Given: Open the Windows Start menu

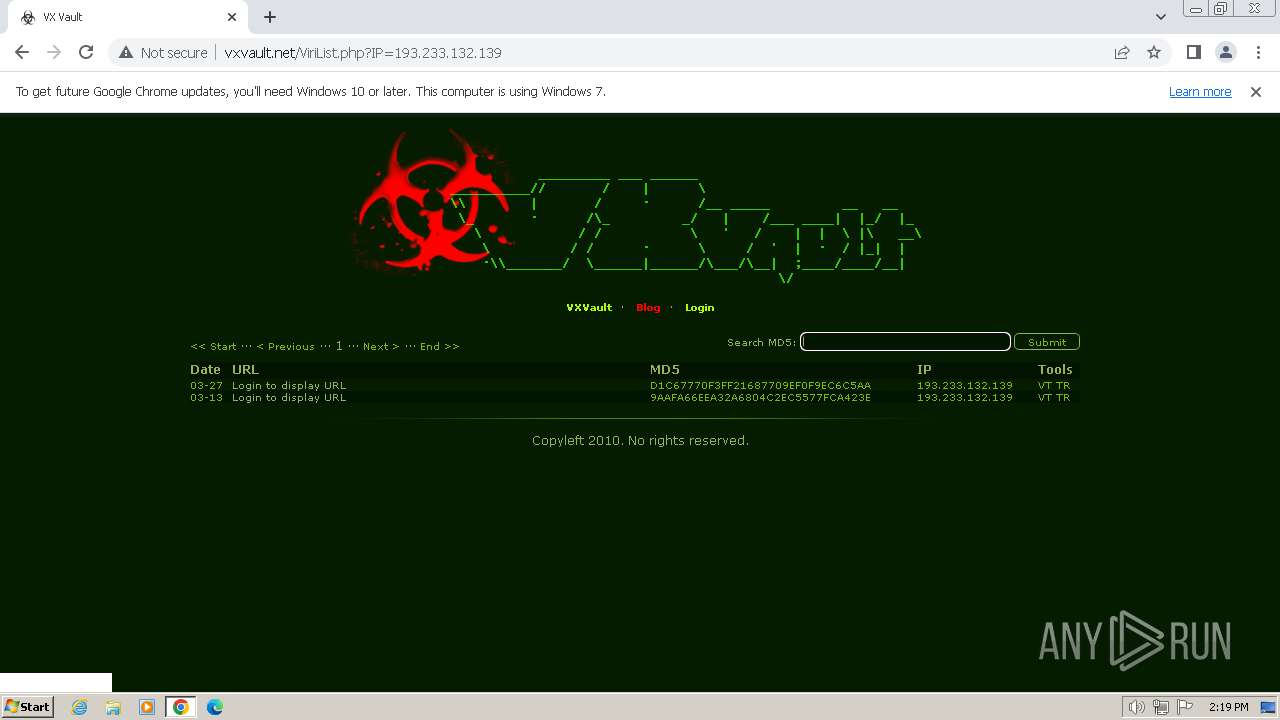Looking at the screenshot, I should click(x=27, y=707).
